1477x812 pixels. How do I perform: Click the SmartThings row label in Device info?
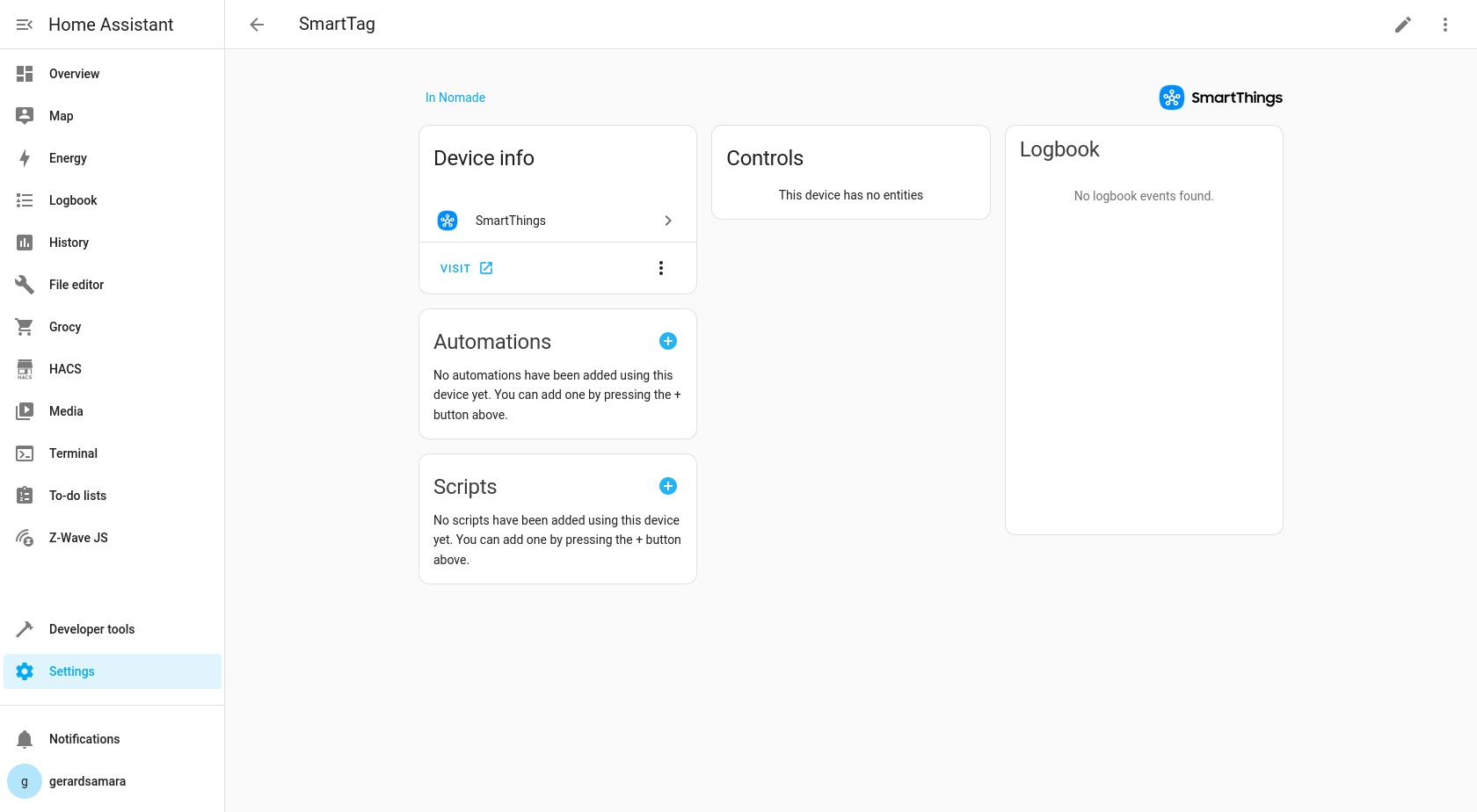click(x=511, y=221)
